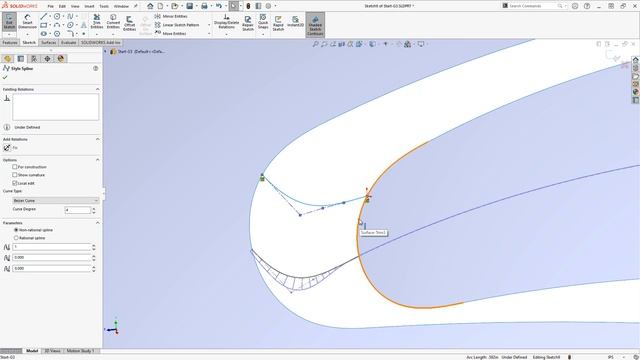The image size is (640, 360).
Task: Accept the Style Spline with green checkmark
Action: click(5, 77)
